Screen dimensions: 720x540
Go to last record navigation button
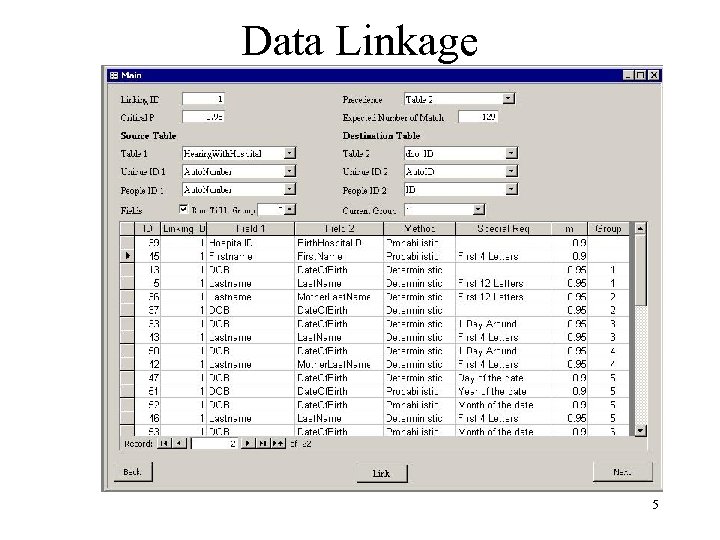point(263,444)
